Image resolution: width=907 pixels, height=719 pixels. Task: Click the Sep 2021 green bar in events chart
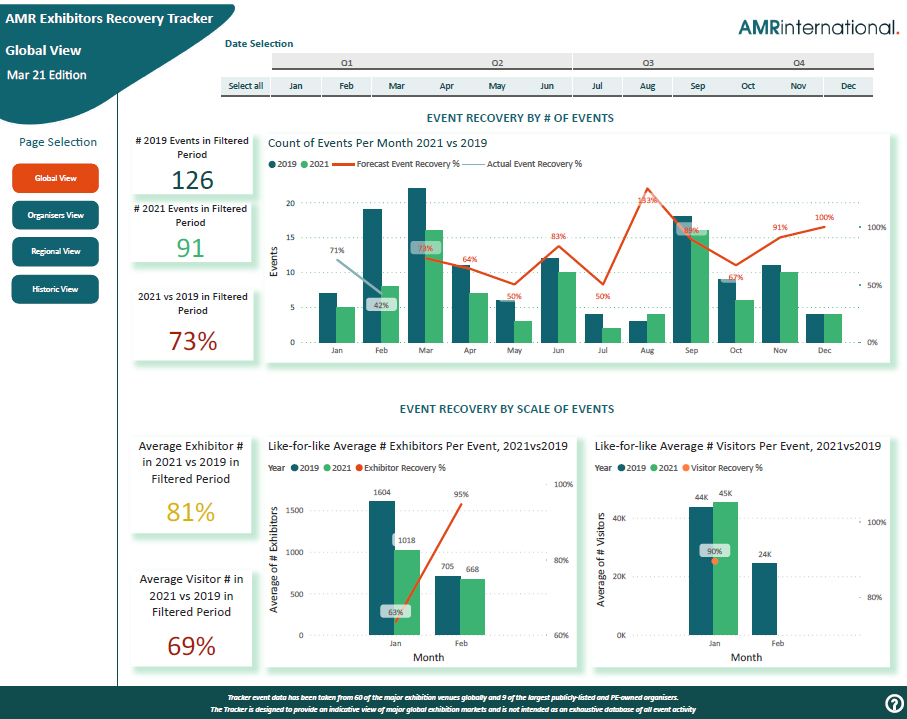[700, 286]
